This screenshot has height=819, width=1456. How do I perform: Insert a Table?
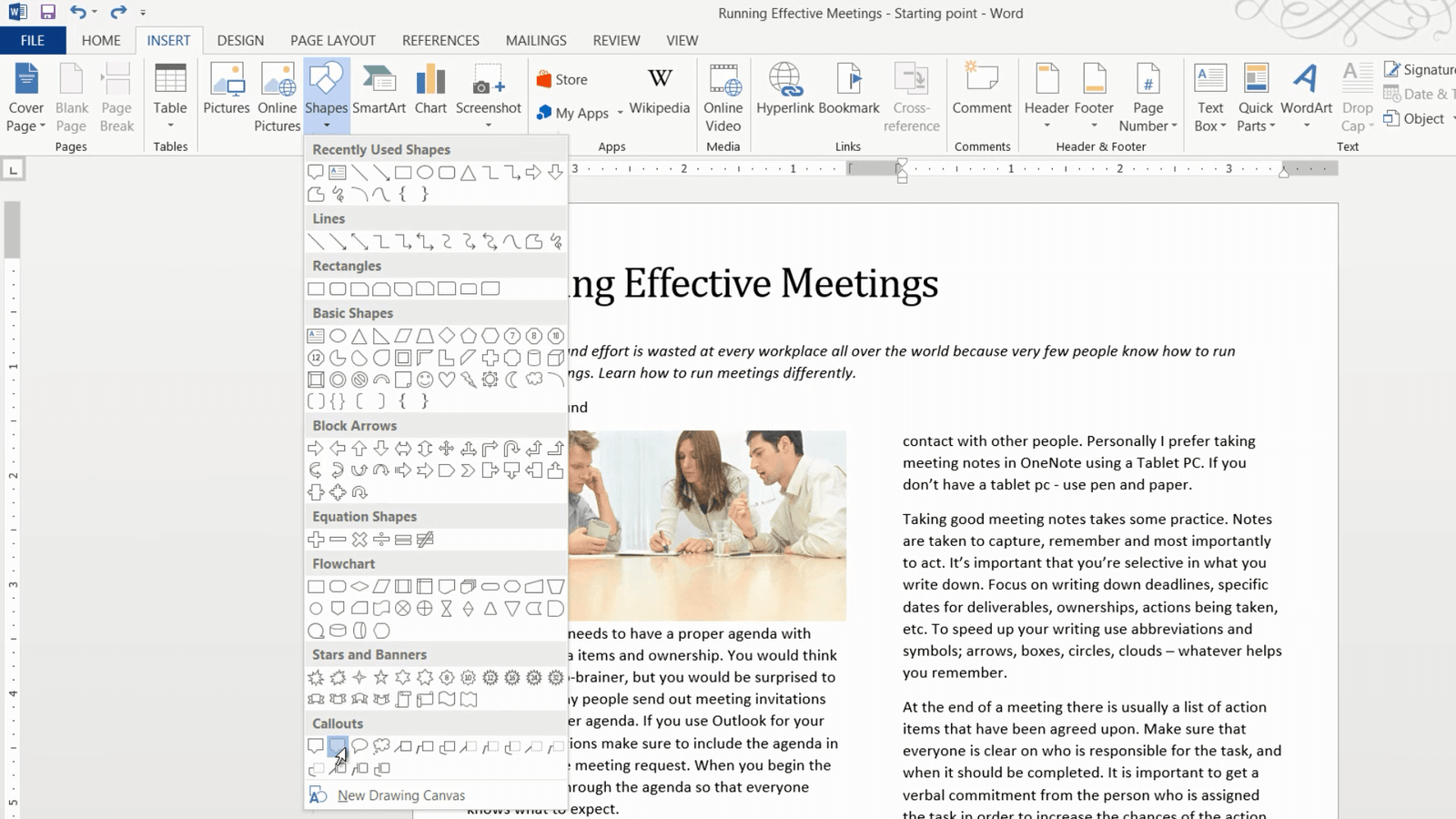tap(170, 96)
